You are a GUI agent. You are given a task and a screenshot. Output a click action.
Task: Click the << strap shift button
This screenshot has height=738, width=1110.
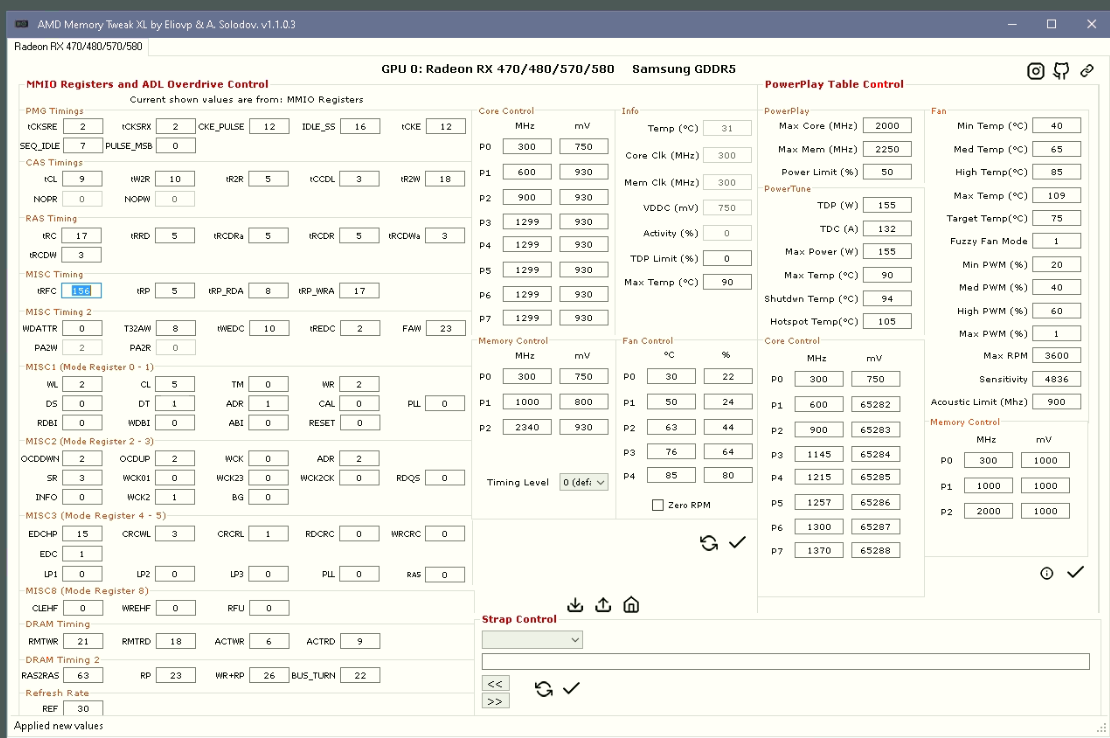(x=496, y=684)
